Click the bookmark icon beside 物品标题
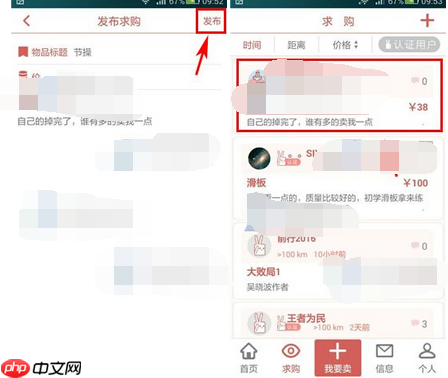The height and width of the screenshot is (378, 448). coord(23,52)
